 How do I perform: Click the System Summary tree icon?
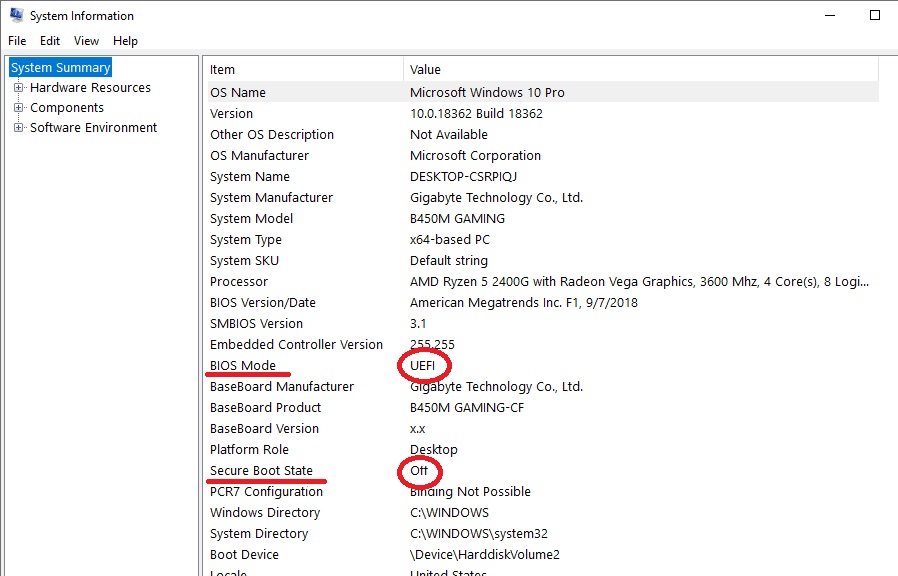(x=14, y=67)
